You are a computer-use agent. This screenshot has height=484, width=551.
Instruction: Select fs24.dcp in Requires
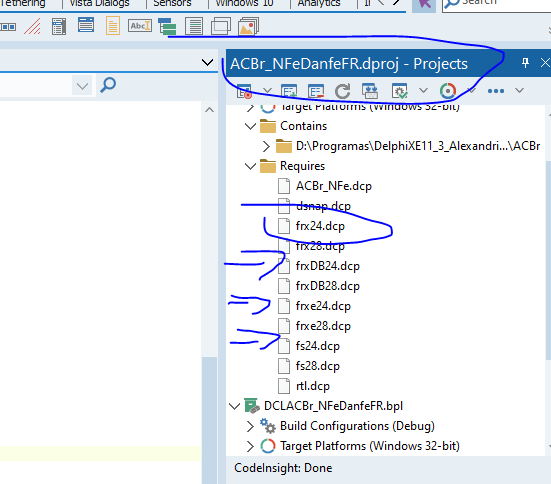(318, 346)
